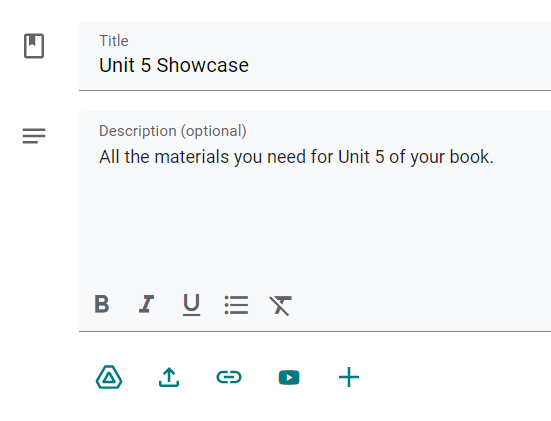Insert a bulleted list
The width and height of the screenshot is (551, 421).
click(236, 305)
